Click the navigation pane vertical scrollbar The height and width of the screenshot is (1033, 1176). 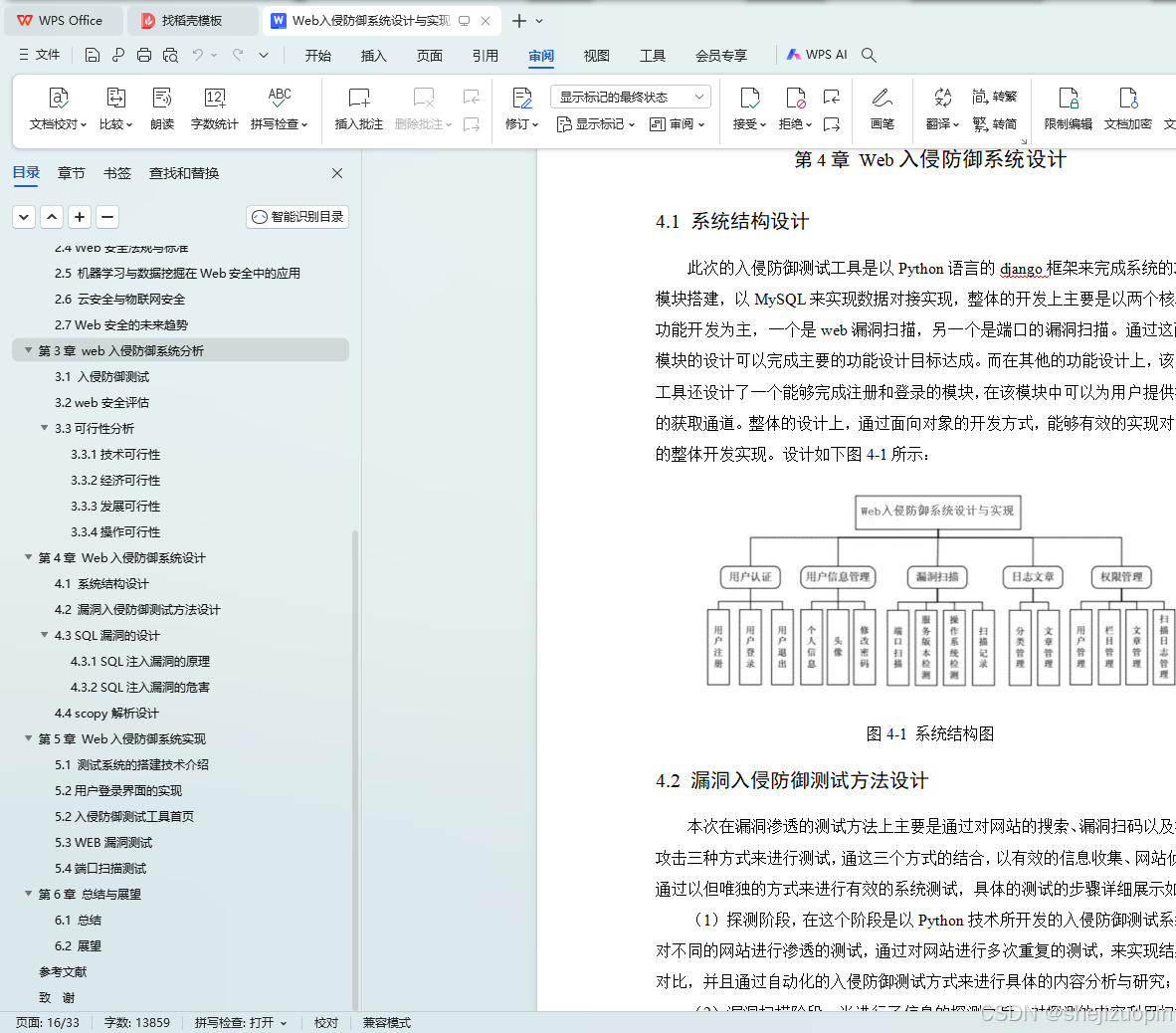[x=355, y=769]
